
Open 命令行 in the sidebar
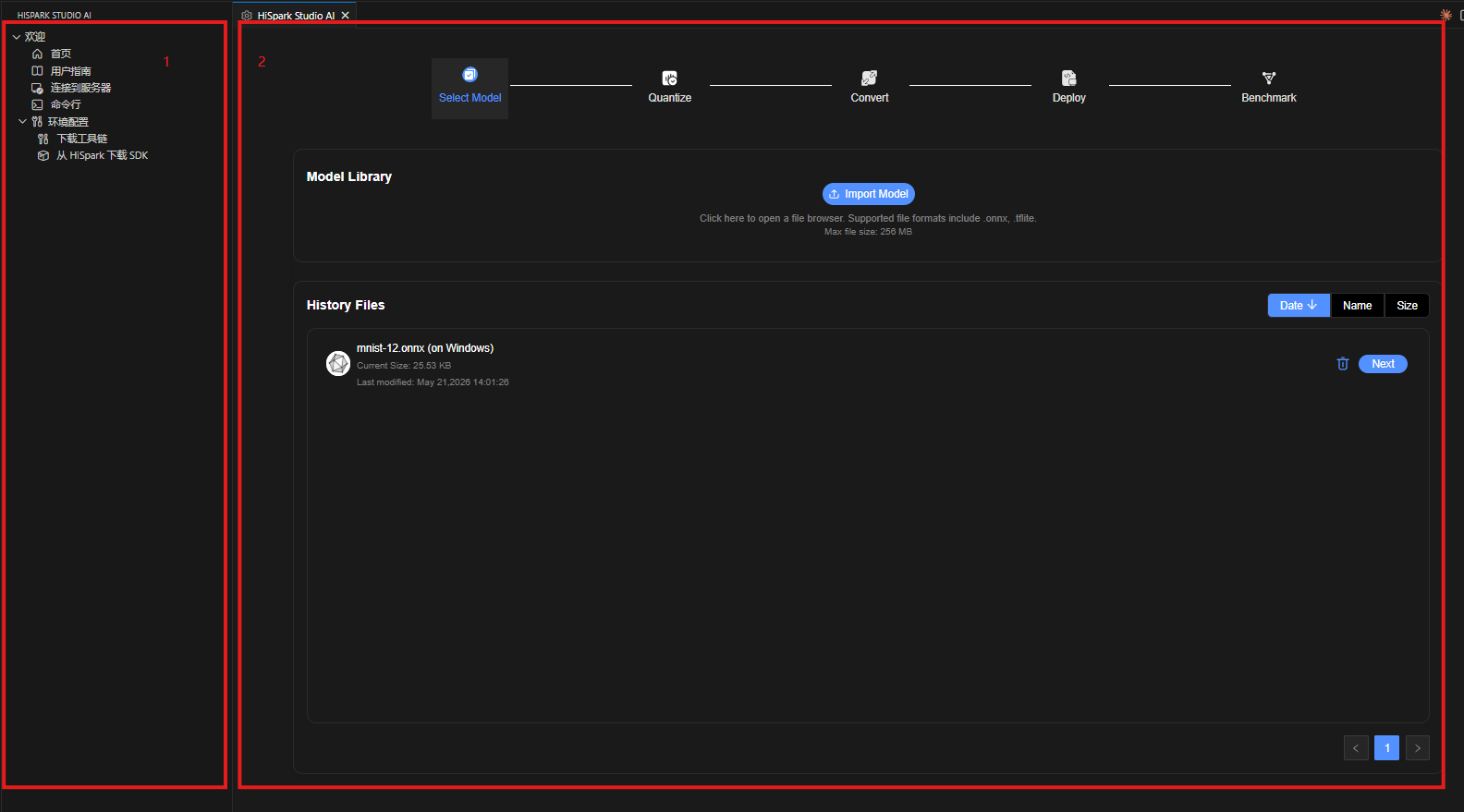[66, 104]
